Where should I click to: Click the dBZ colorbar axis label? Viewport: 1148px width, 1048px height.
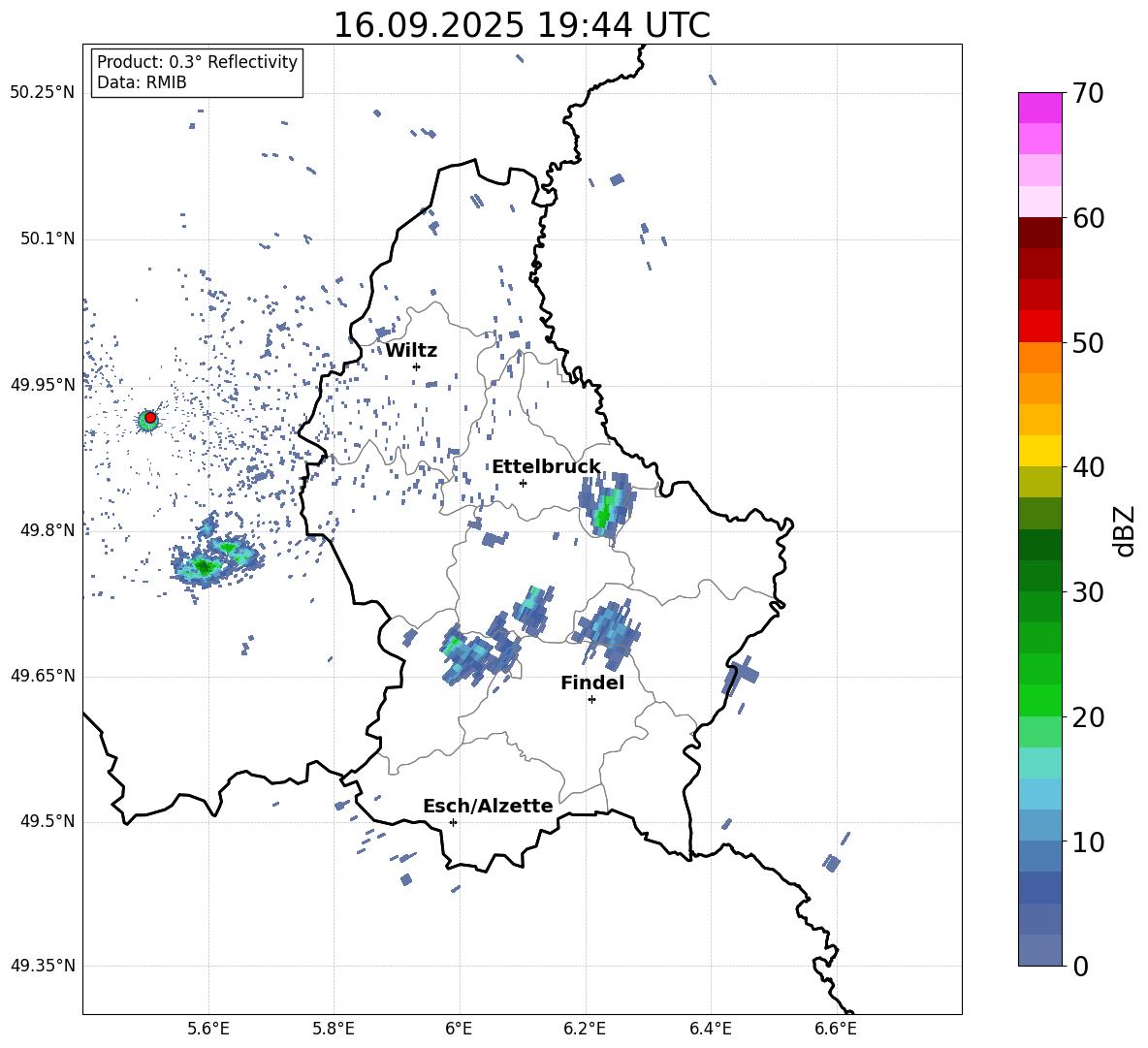[x=1126, y=530]
